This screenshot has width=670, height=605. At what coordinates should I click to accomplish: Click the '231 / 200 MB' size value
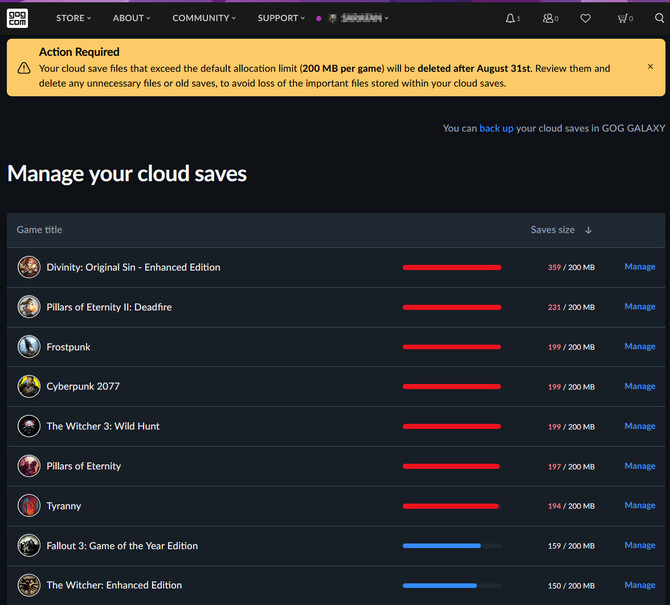click(571, 307)
